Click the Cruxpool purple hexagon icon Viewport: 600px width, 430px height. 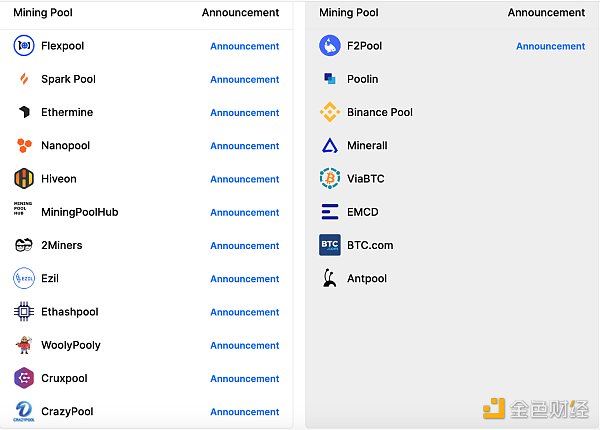coord(24,378)
